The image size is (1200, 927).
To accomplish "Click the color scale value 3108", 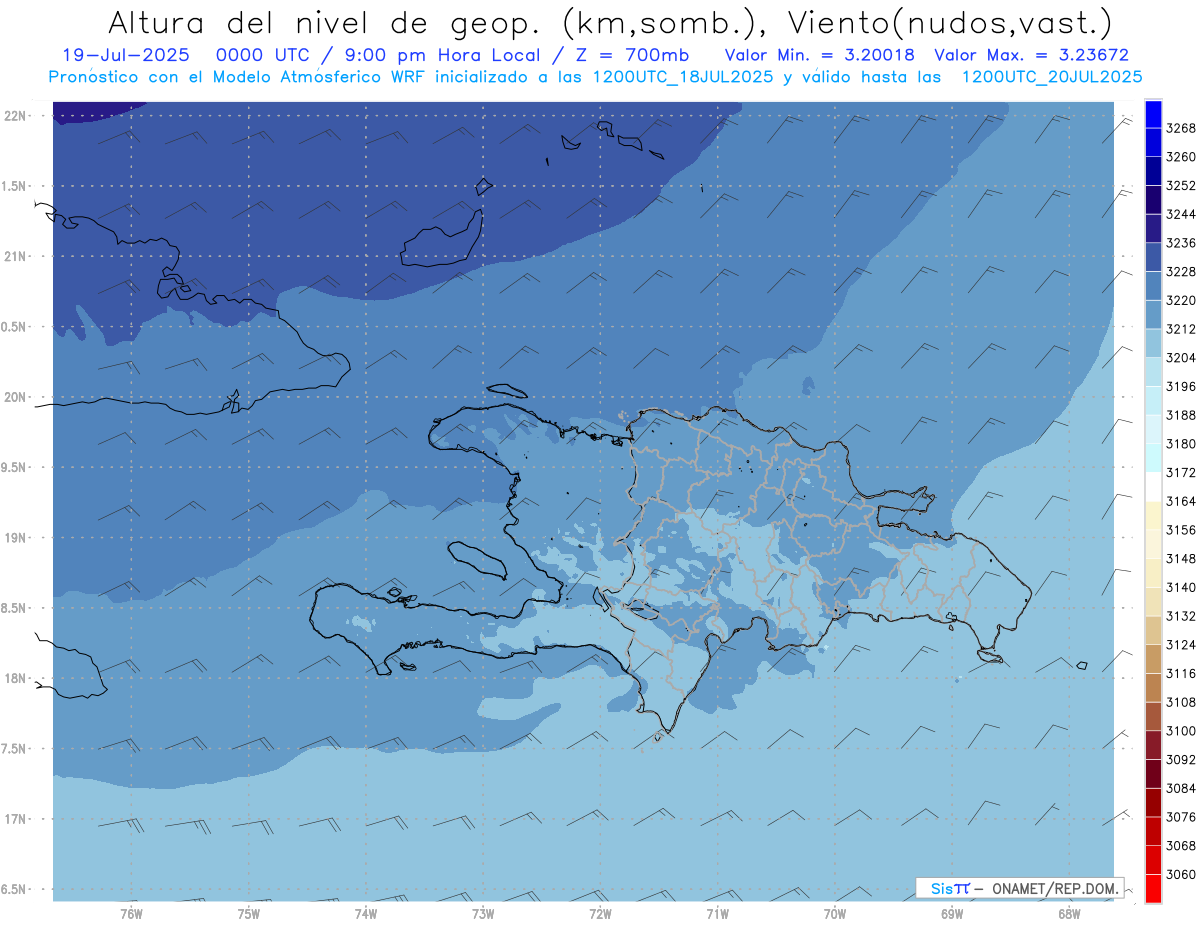I will click(x=1181, y=702).
